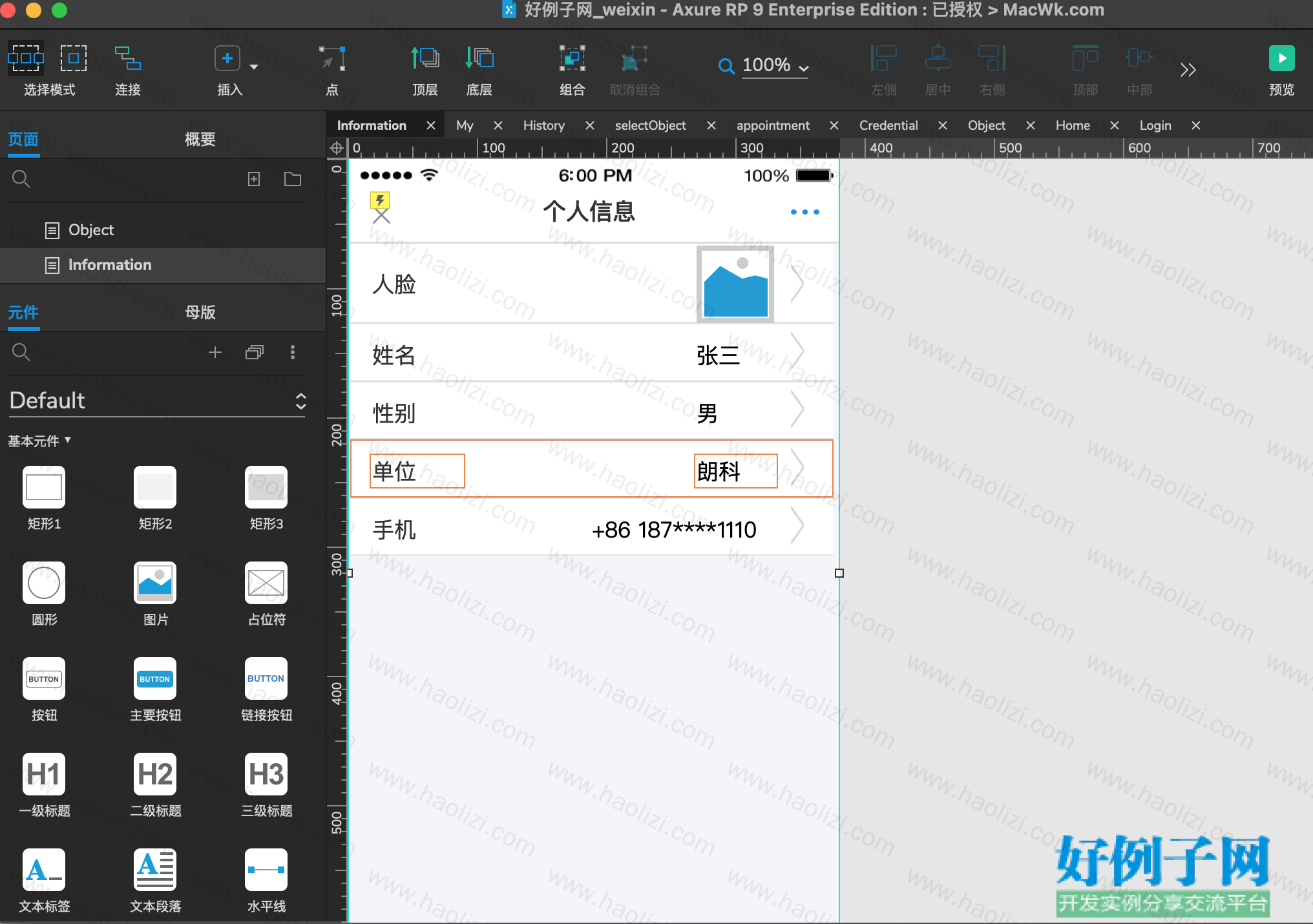This screenshot has width=1313, height=924.
Task: Switch to the selectObject document tab
Action: [650, 125]
